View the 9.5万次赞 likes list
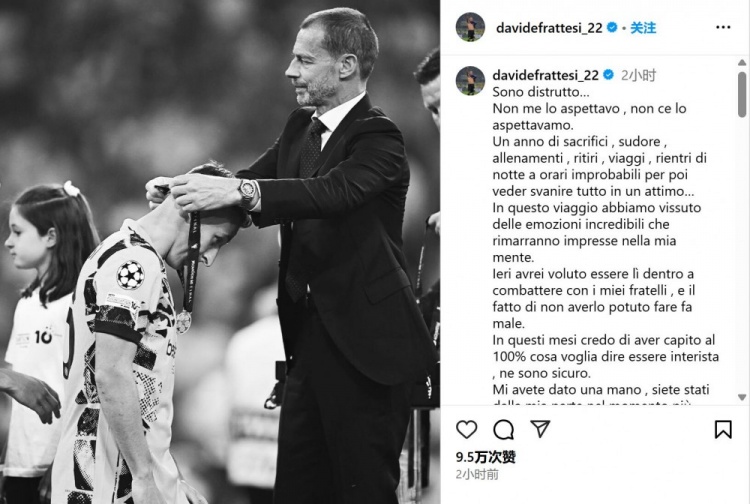750x504 pixels. (485, 457)
